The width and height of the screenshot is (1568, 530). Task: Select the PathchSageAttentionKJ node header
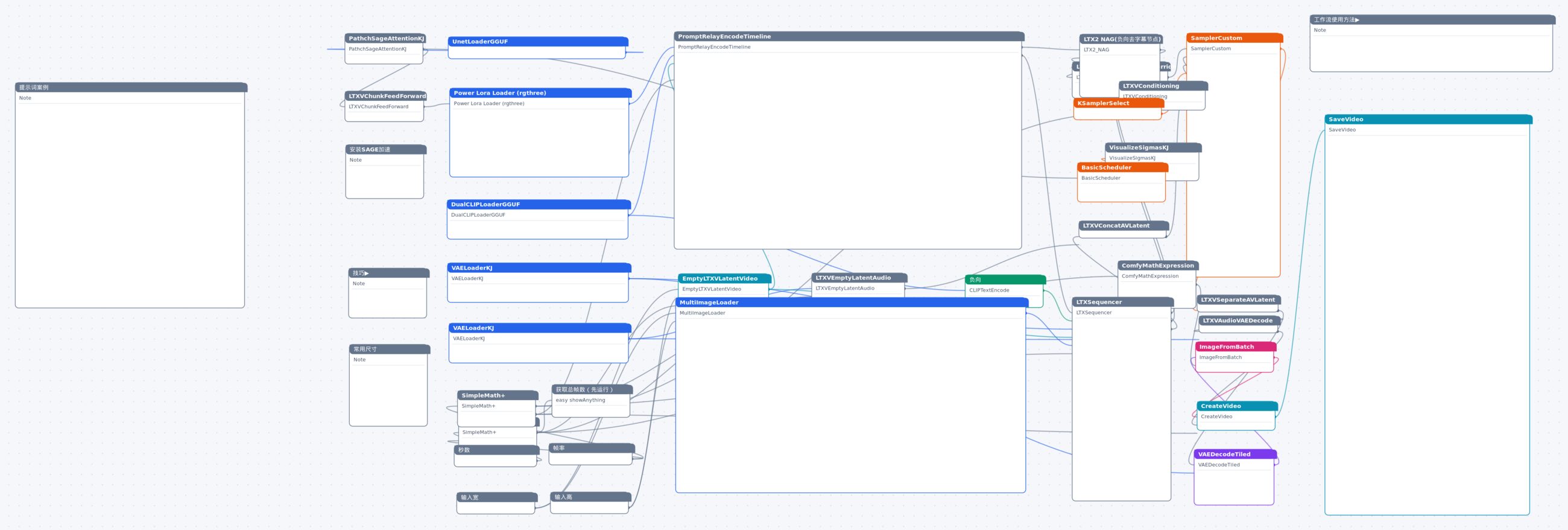[385, 39]
